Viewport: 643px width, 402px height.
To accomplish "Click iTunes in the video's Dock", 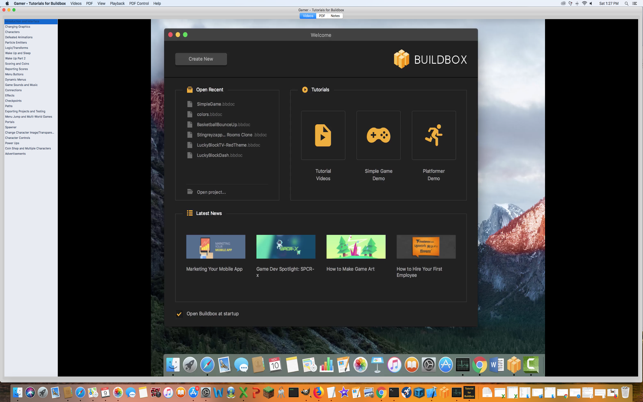I will click(x=394, y=365).
